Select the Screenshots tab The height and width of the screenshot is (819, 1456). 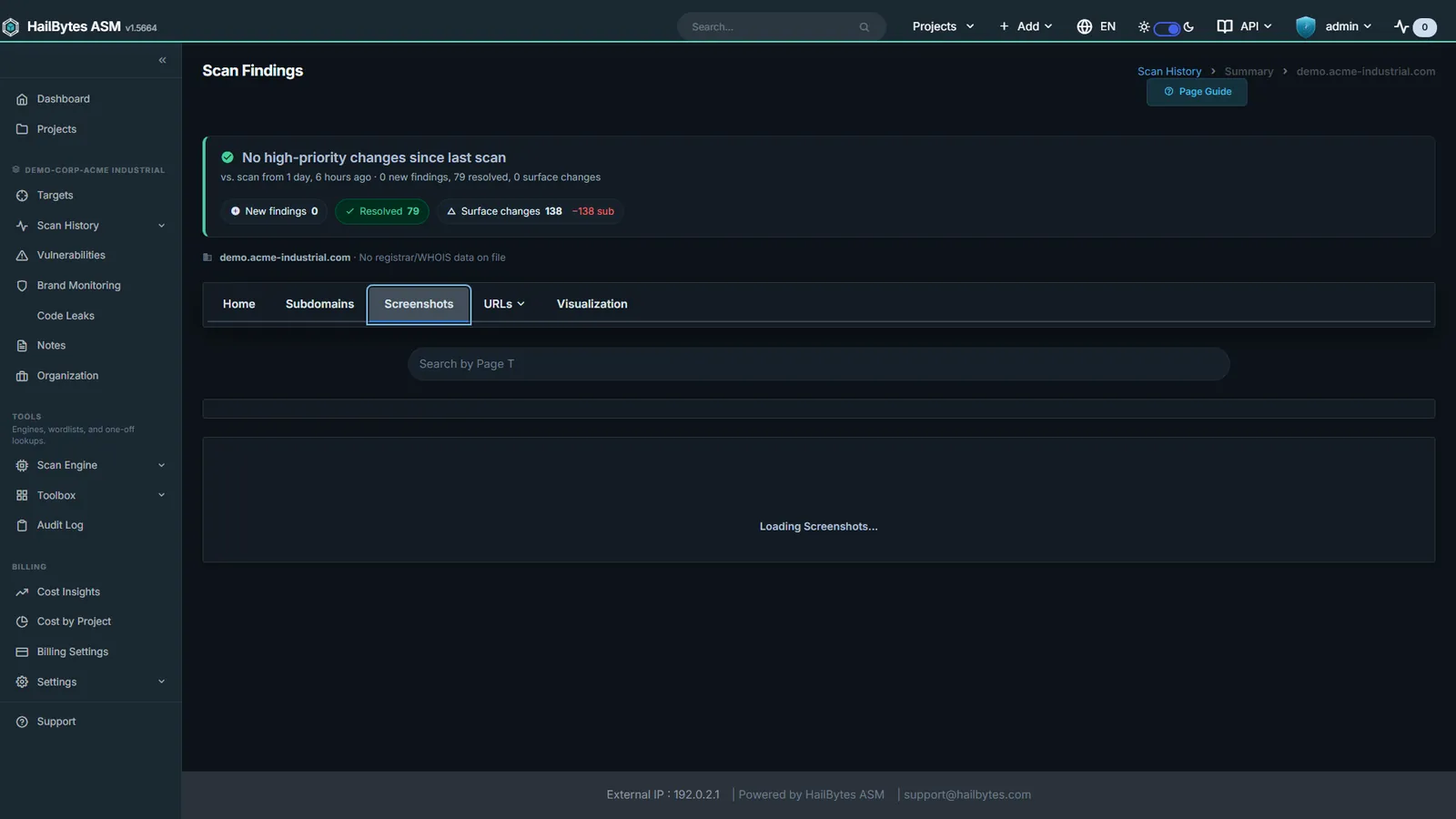tap(419, 304)
